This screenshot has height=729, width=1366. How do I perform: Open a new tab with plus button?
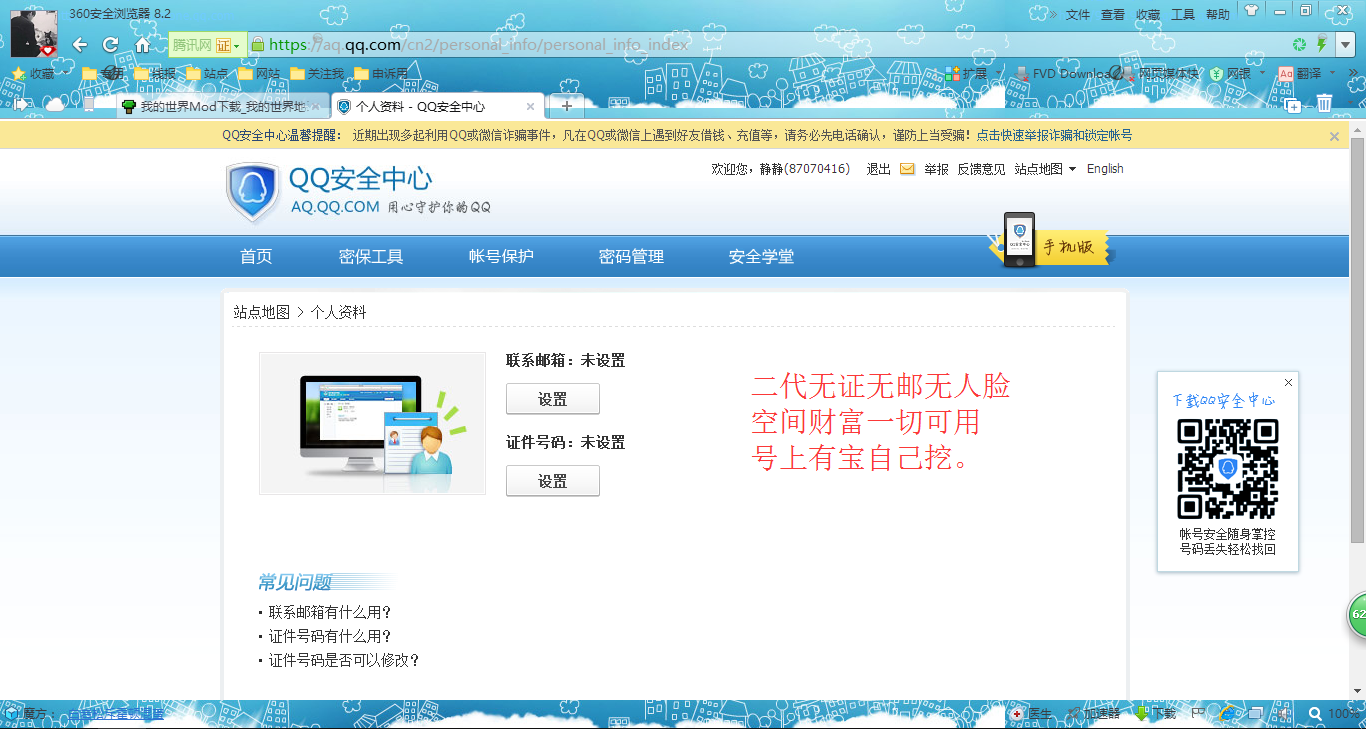pyautogui.click(x=567, y=106)
